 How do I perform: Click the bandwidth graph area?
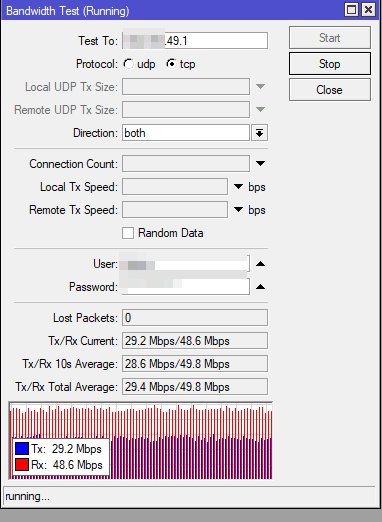coord(141,441)
